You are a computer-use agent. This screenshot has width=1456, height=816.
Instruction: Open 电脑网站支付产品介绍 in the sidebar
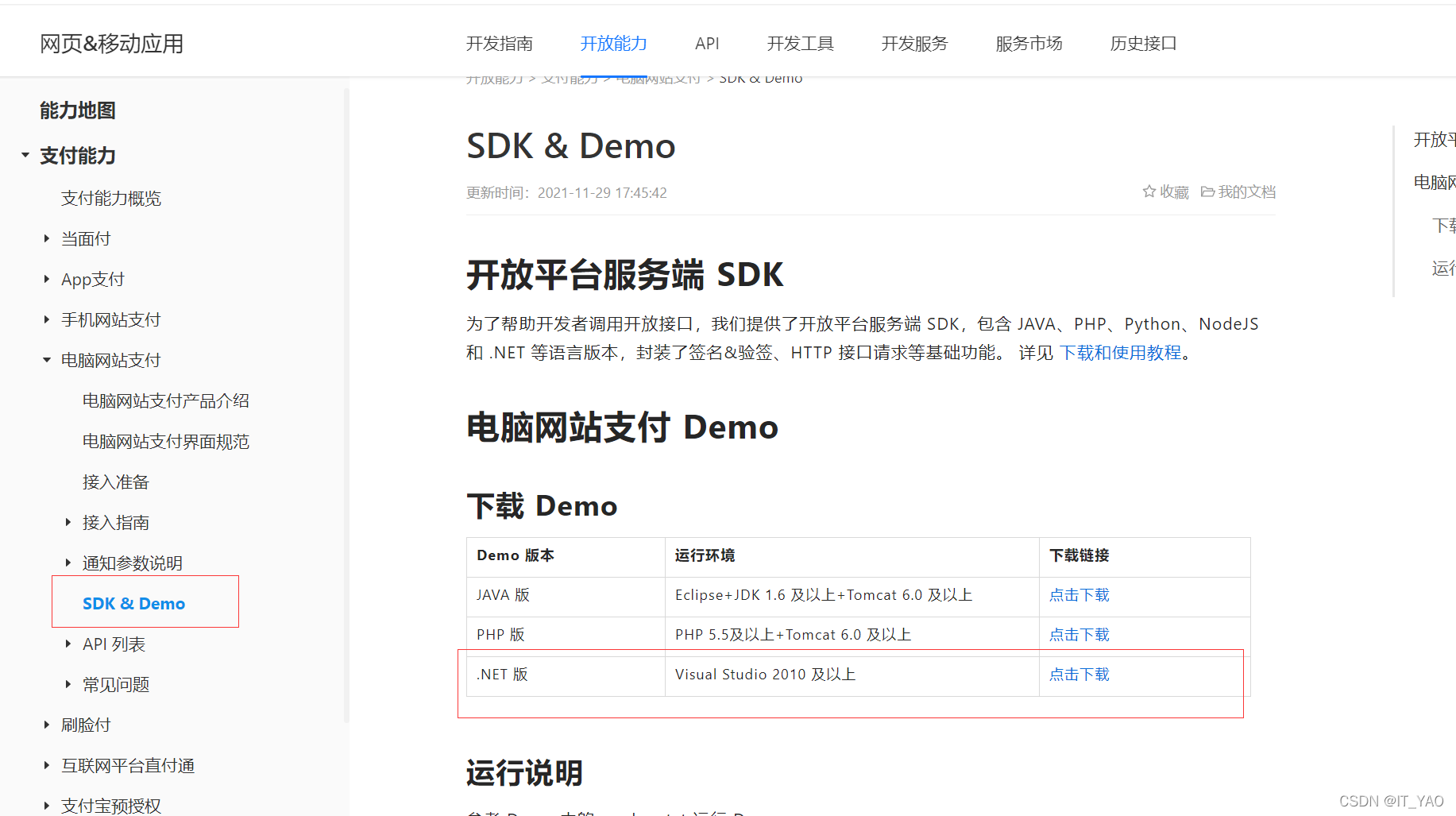point(166,400)
